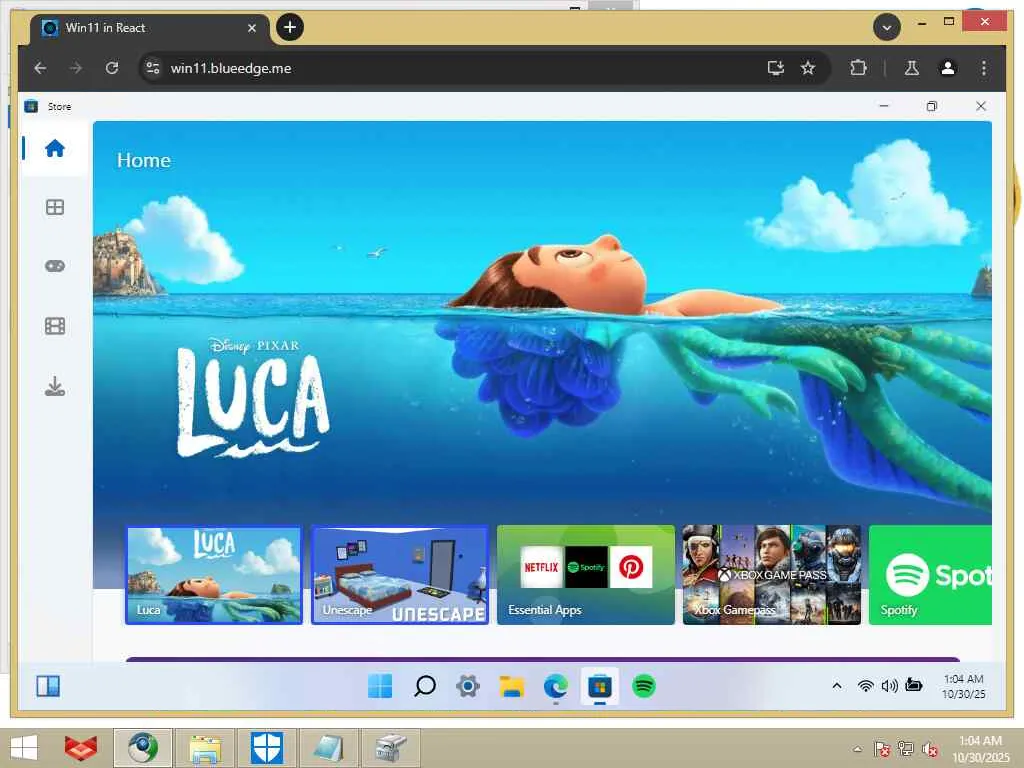Click Chrome icon in host taskbar
The width and height of the screenshot is (1024, 768).
[143, 748]
